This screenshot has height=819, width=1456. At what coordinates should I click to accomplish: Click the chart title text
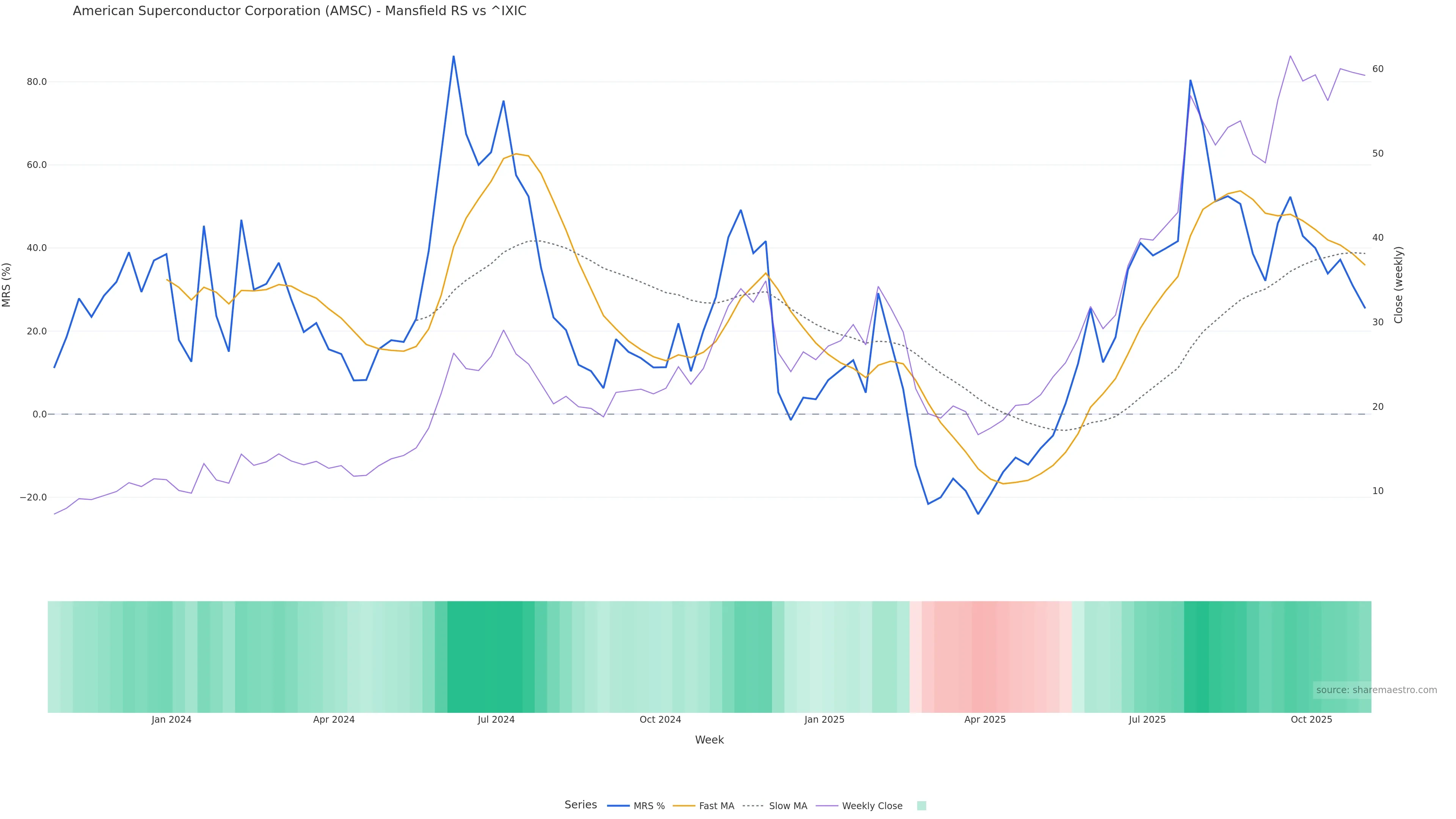[x=300, y=11]
